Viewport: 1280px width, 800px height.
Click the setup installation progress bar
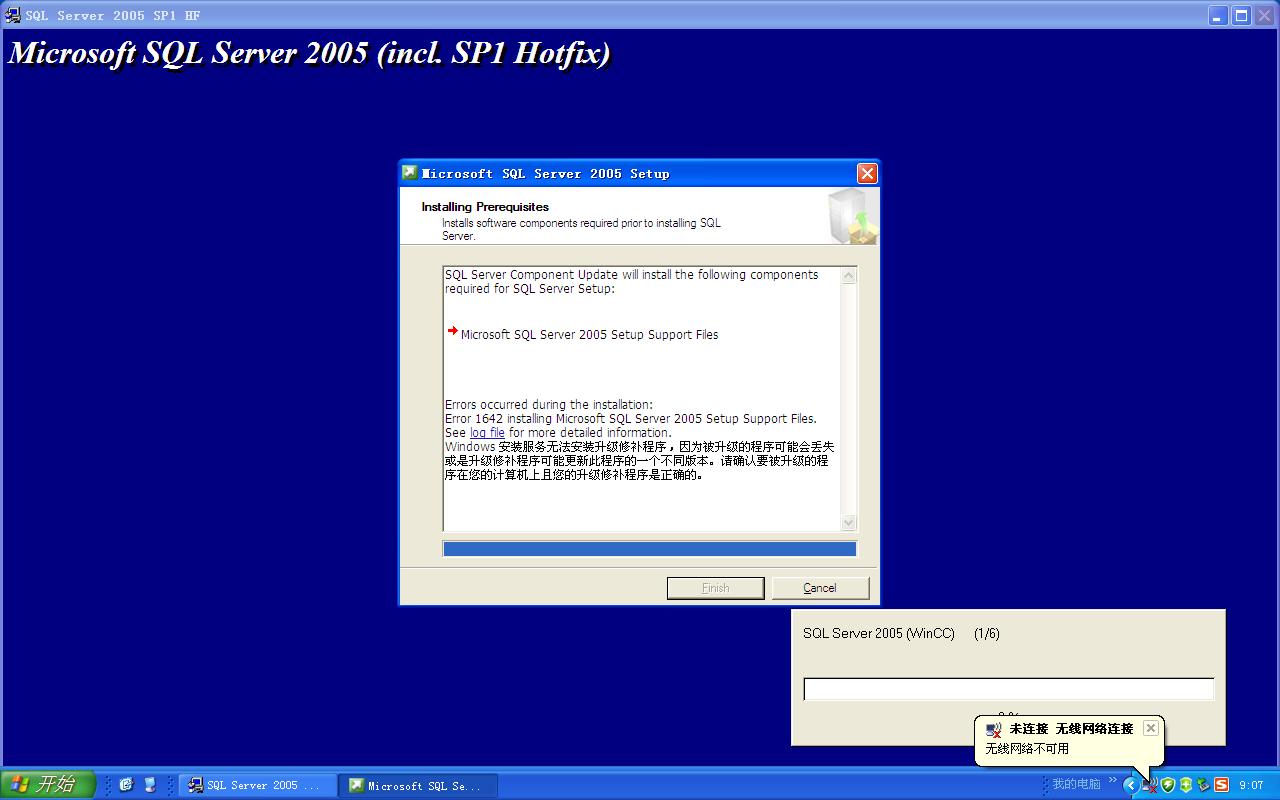[x=649, y=549]
